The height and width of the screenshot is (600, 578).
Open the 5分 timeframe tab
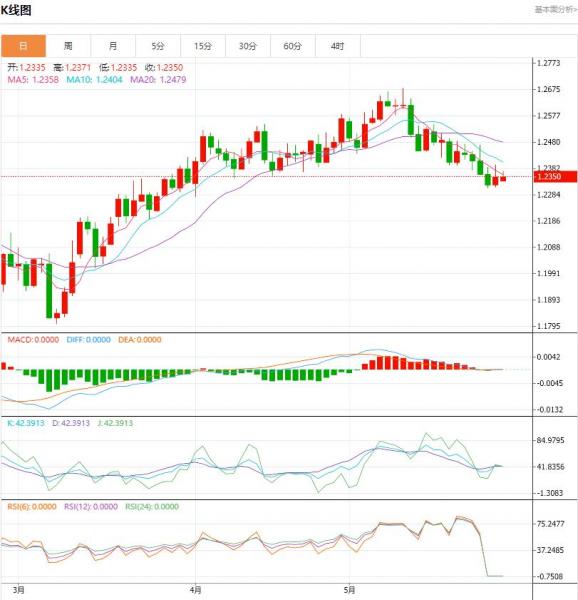coord(158,46)
